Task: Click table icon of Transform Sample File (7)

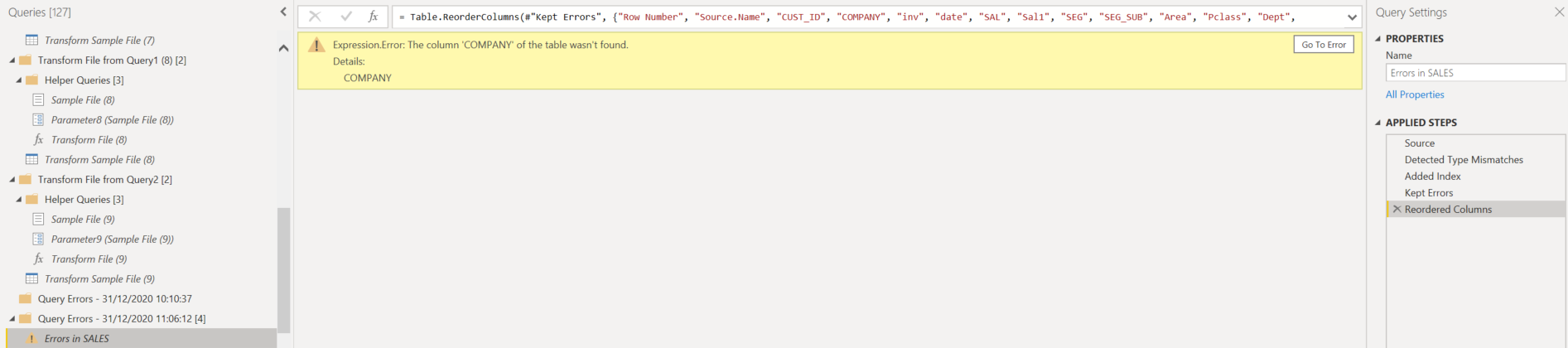Action: point(31,40)
